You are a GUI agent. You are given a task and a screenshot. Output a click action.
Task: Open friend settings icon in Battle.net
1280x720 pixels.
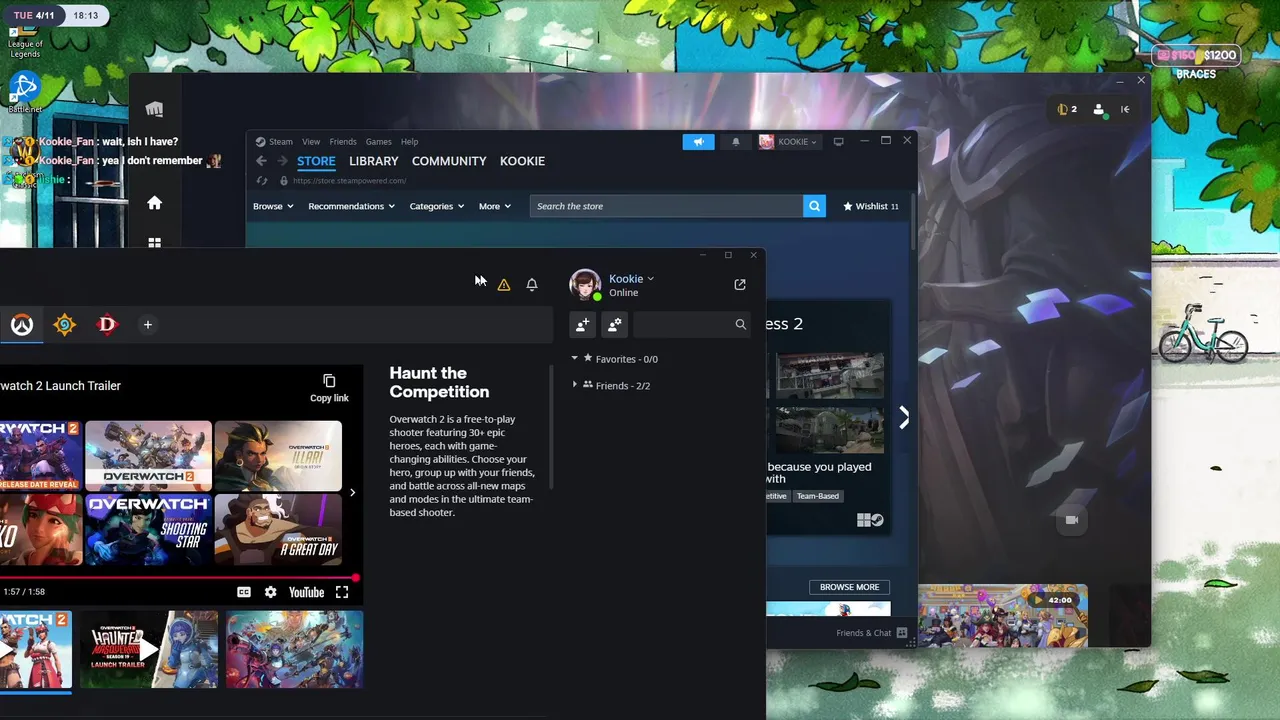pyautogui.click(x=615, y=325)
